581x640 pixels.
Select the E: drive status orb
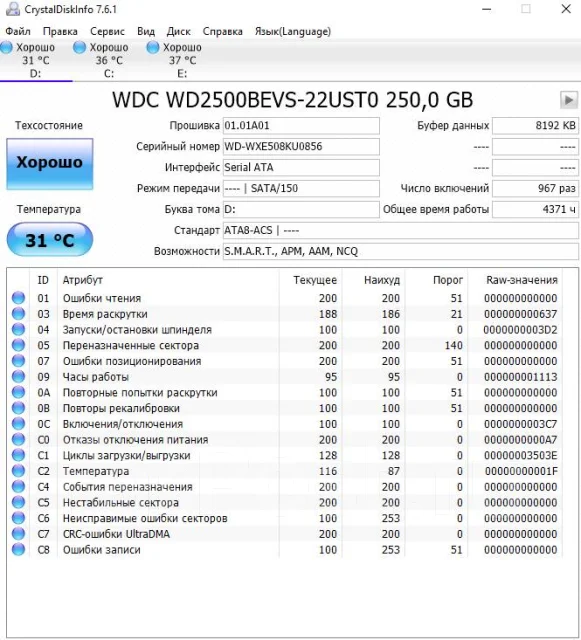(153, 47)
